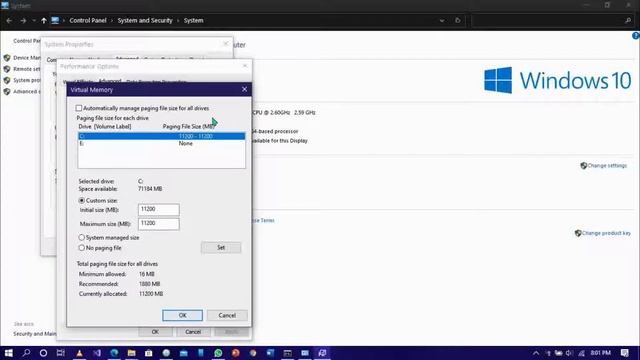The height and width of the screenshot is (360, 640).
Task: Click Security and Maintenance link
Action: [35, 334]
